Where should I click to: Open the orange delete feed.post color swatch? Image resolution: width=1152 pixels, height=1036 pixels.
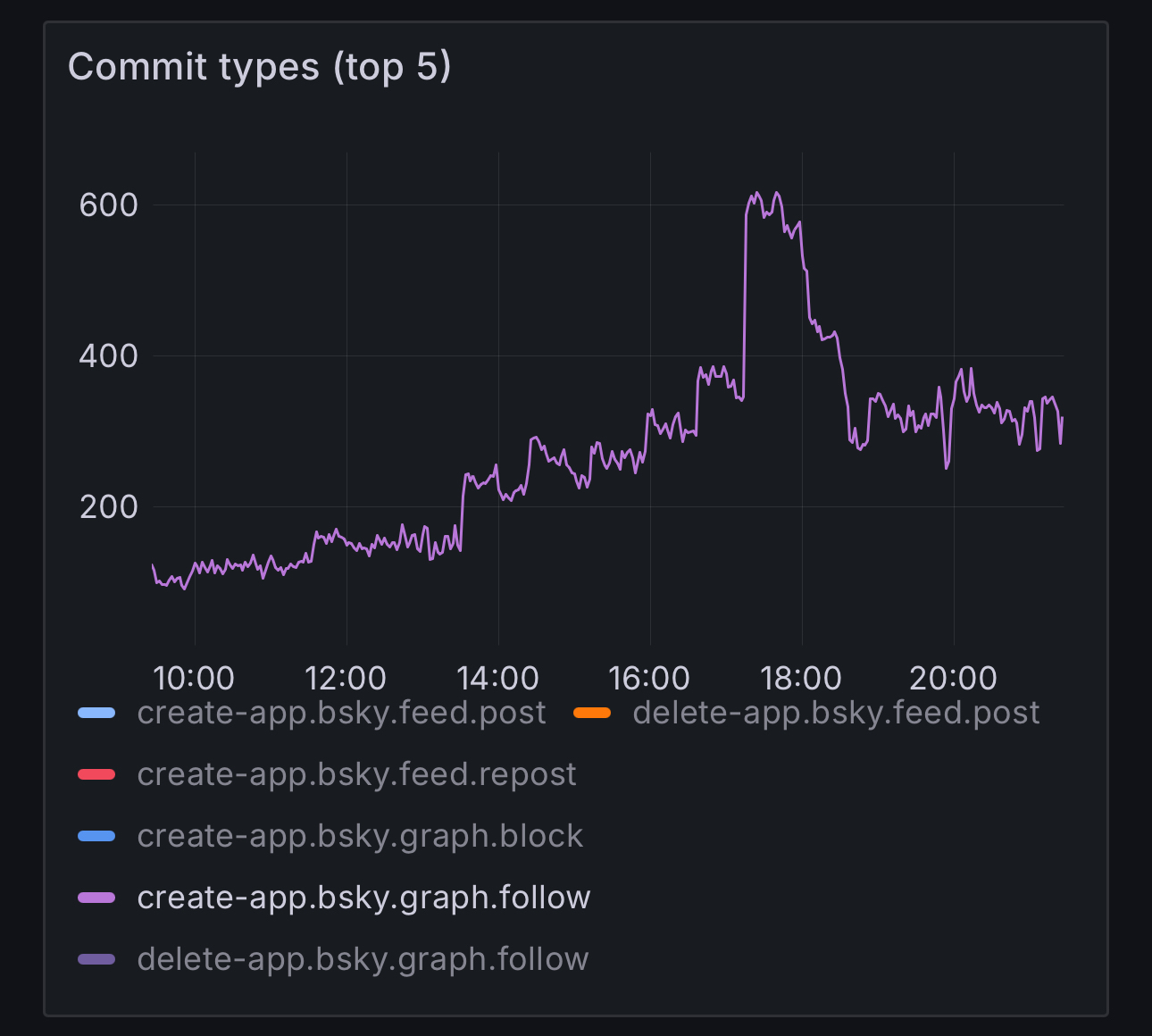592,713
